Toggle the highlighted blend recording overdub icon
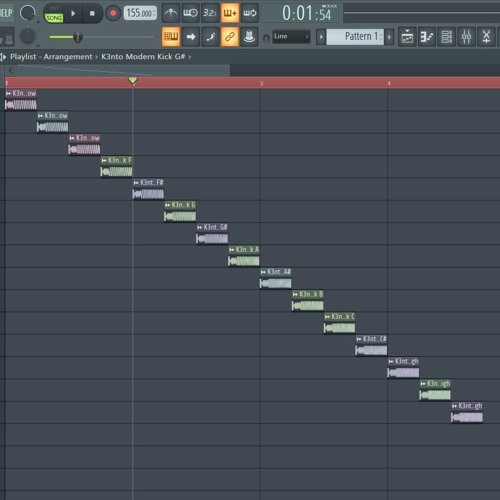The image size is (500, 500). [230, 13]
